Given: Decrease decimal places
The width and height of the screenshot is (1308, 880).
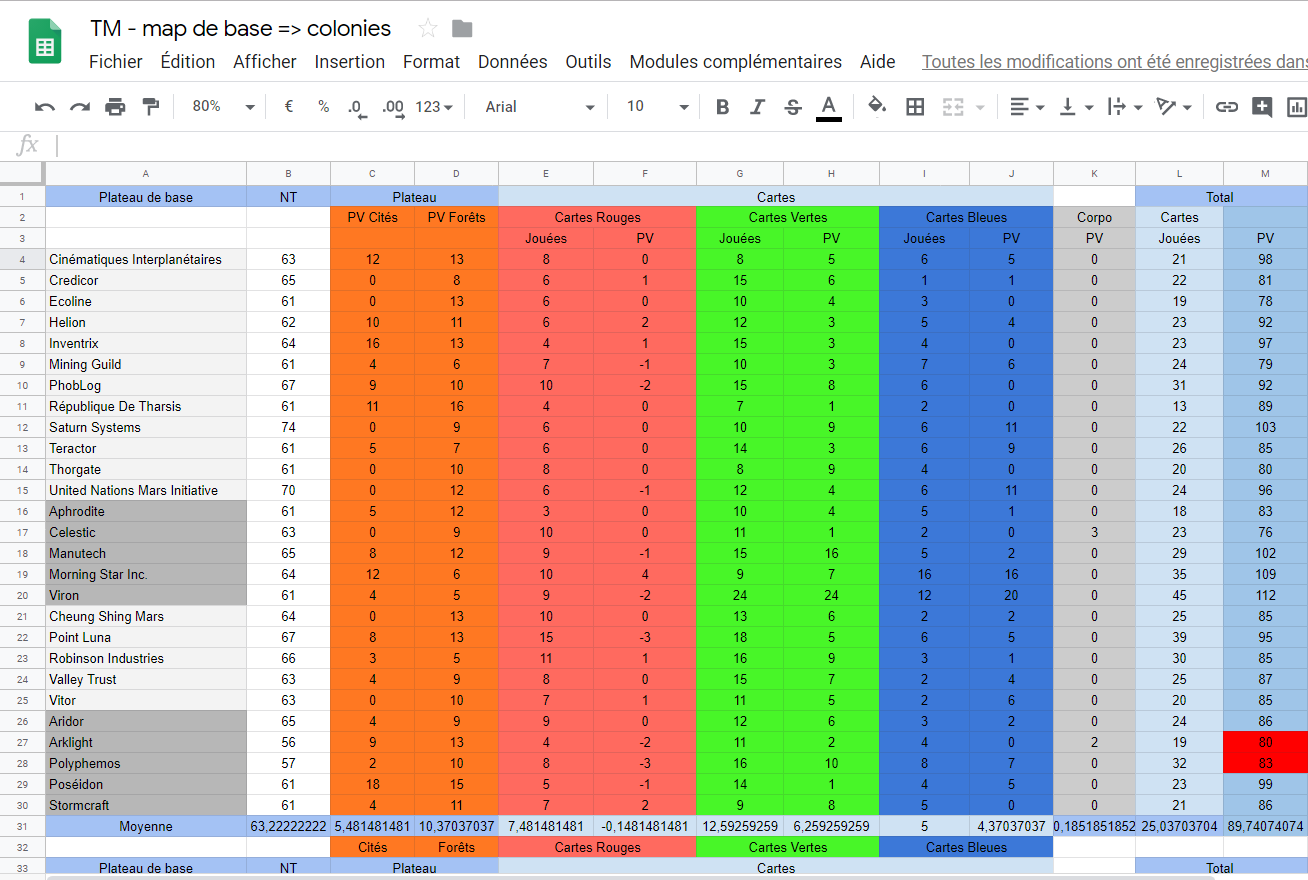Looking at the screenshot, I should (x=357, y=107).
